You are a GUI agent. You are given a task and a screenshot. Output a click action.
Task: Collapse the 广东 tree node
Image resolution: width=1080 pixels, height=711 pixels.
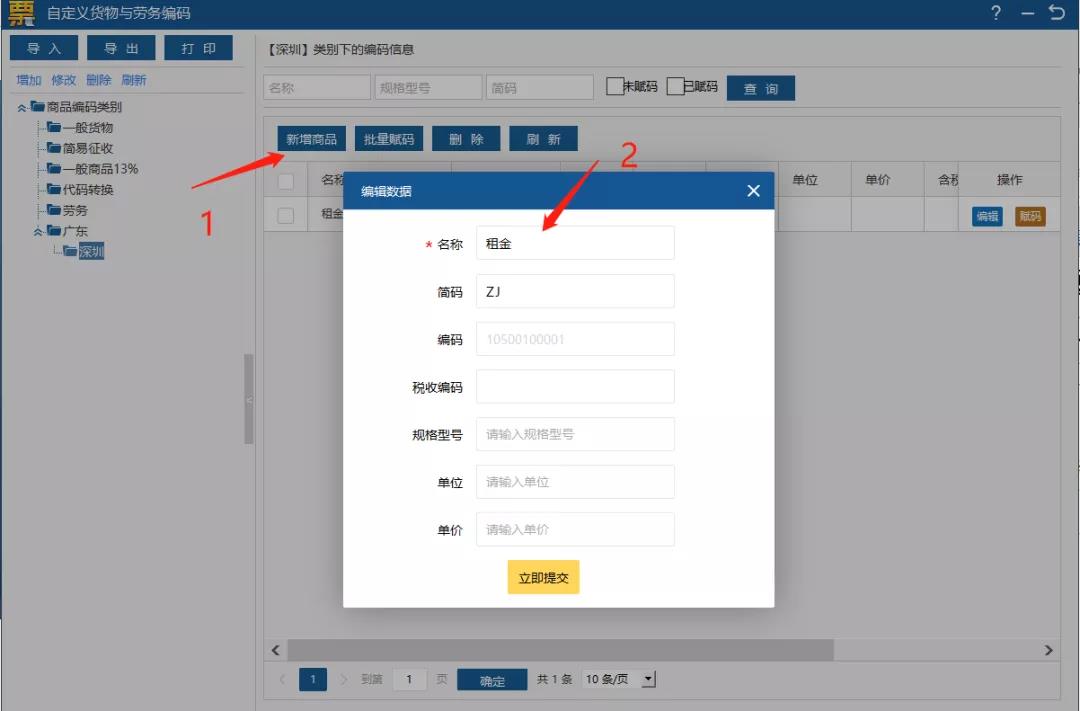pos(38,231)
